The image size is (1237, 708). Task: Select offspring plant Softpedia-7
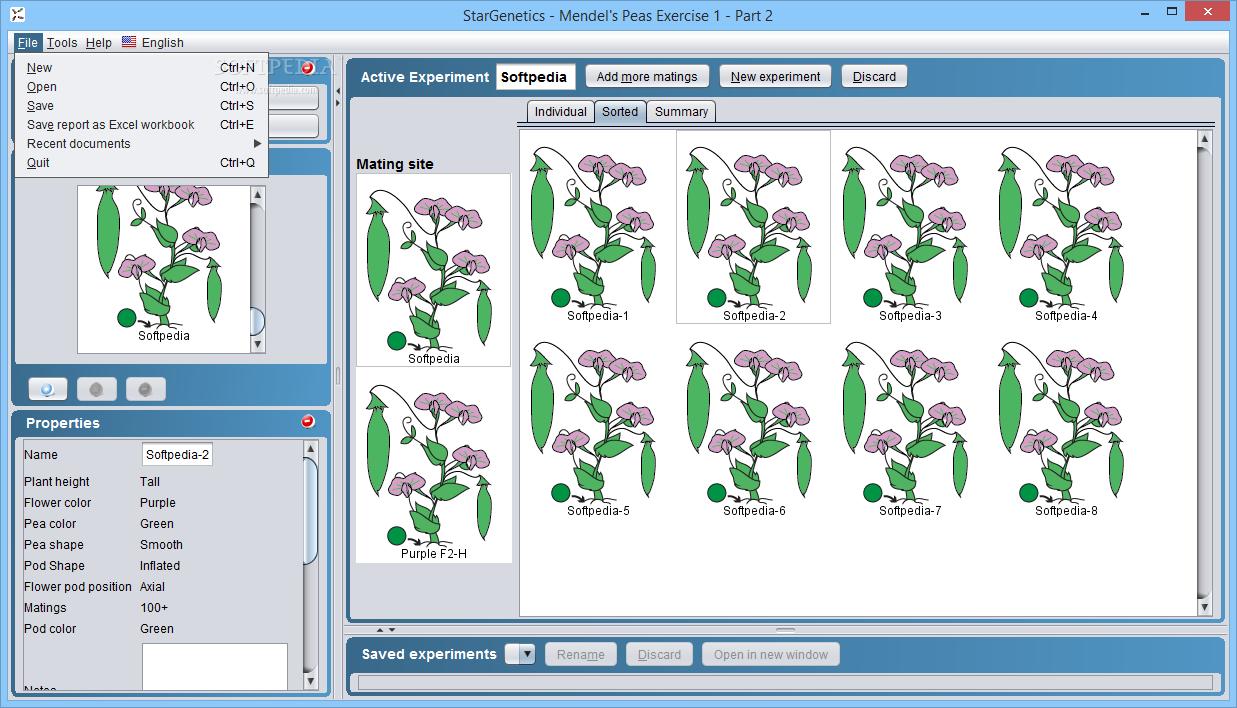coord(909,422)
